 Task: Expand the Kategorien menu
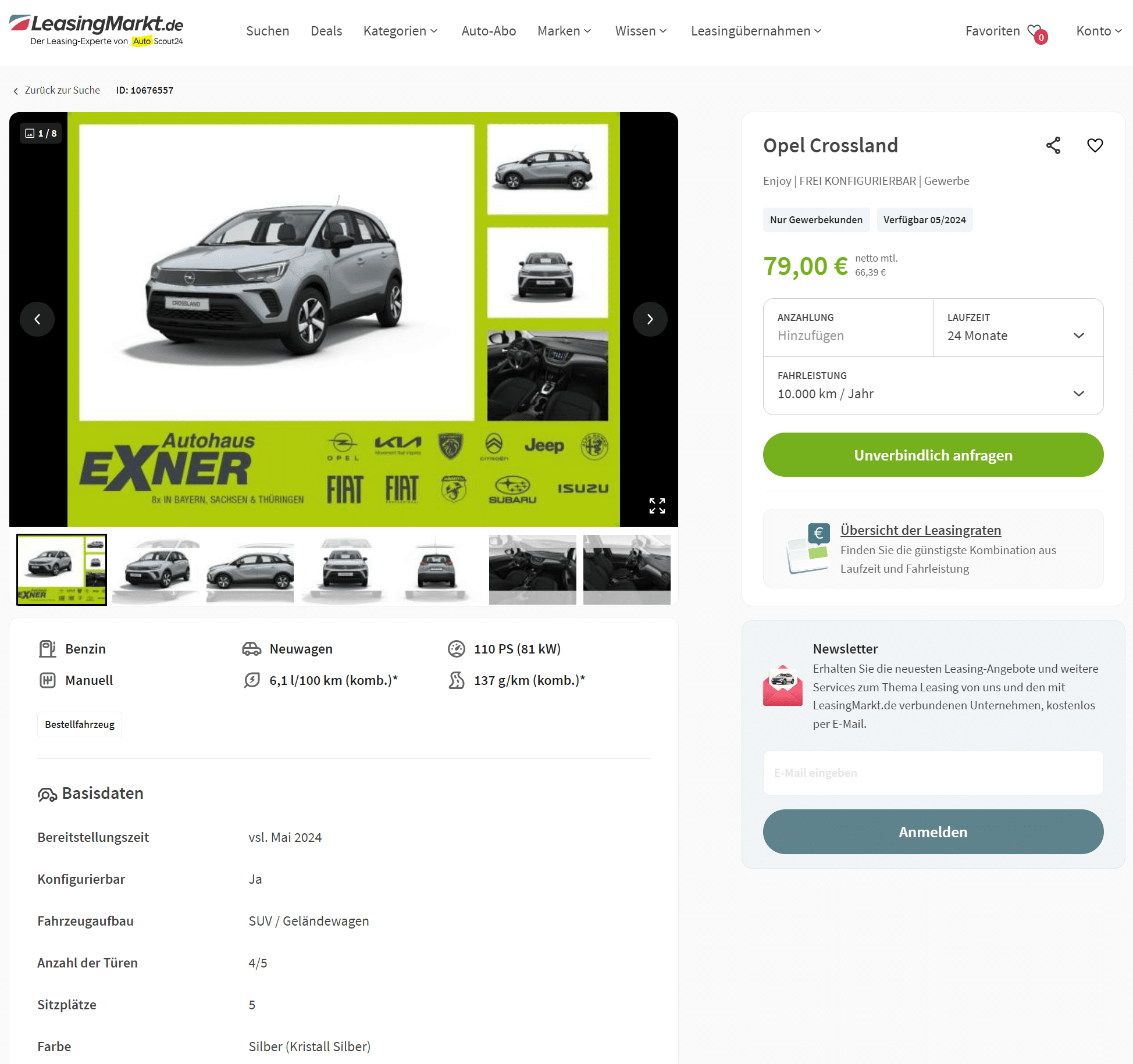[x=400, y=31]
